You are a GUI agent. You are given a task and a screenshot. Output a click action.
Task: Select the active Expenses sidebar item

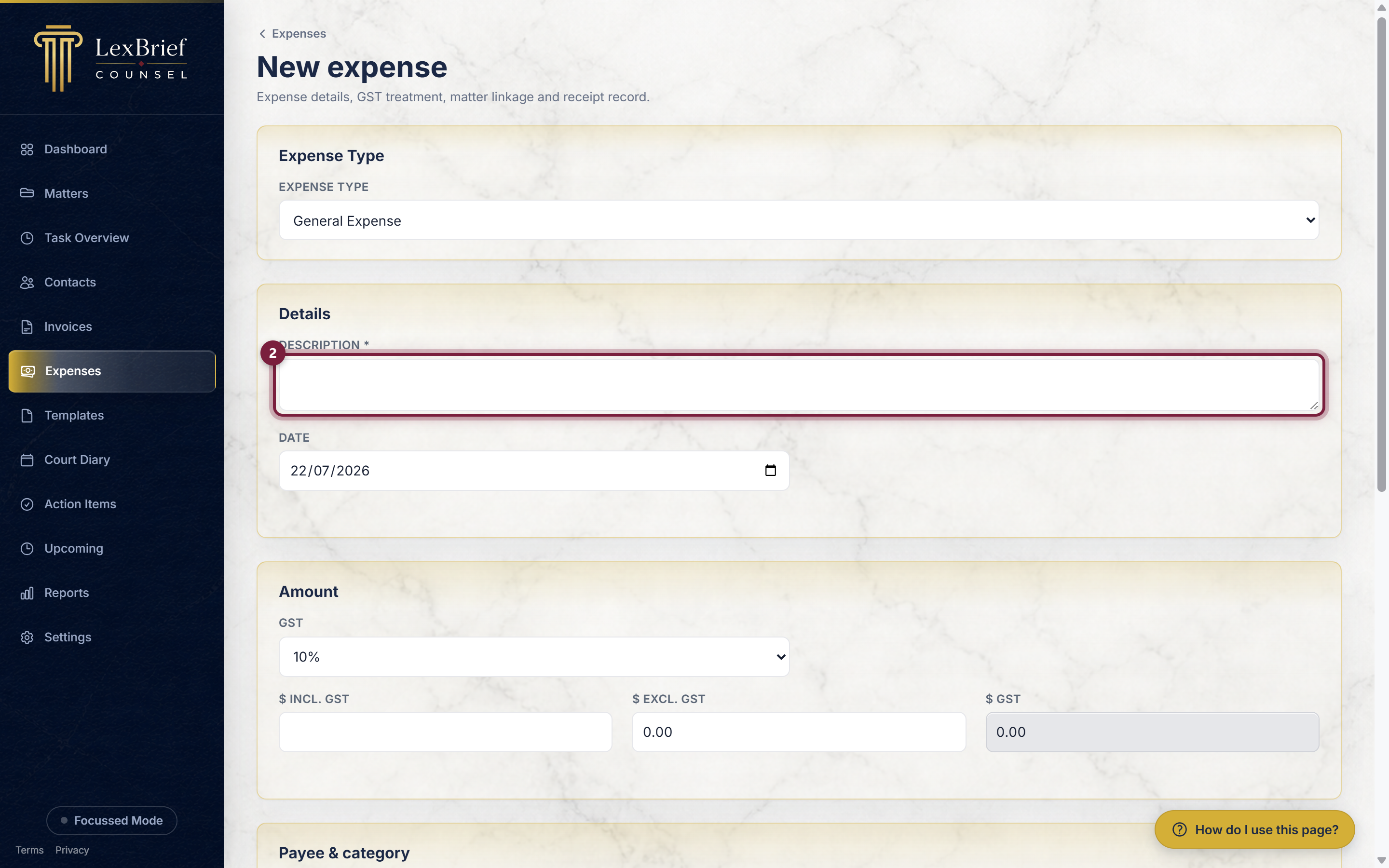(x=112, y=371)
